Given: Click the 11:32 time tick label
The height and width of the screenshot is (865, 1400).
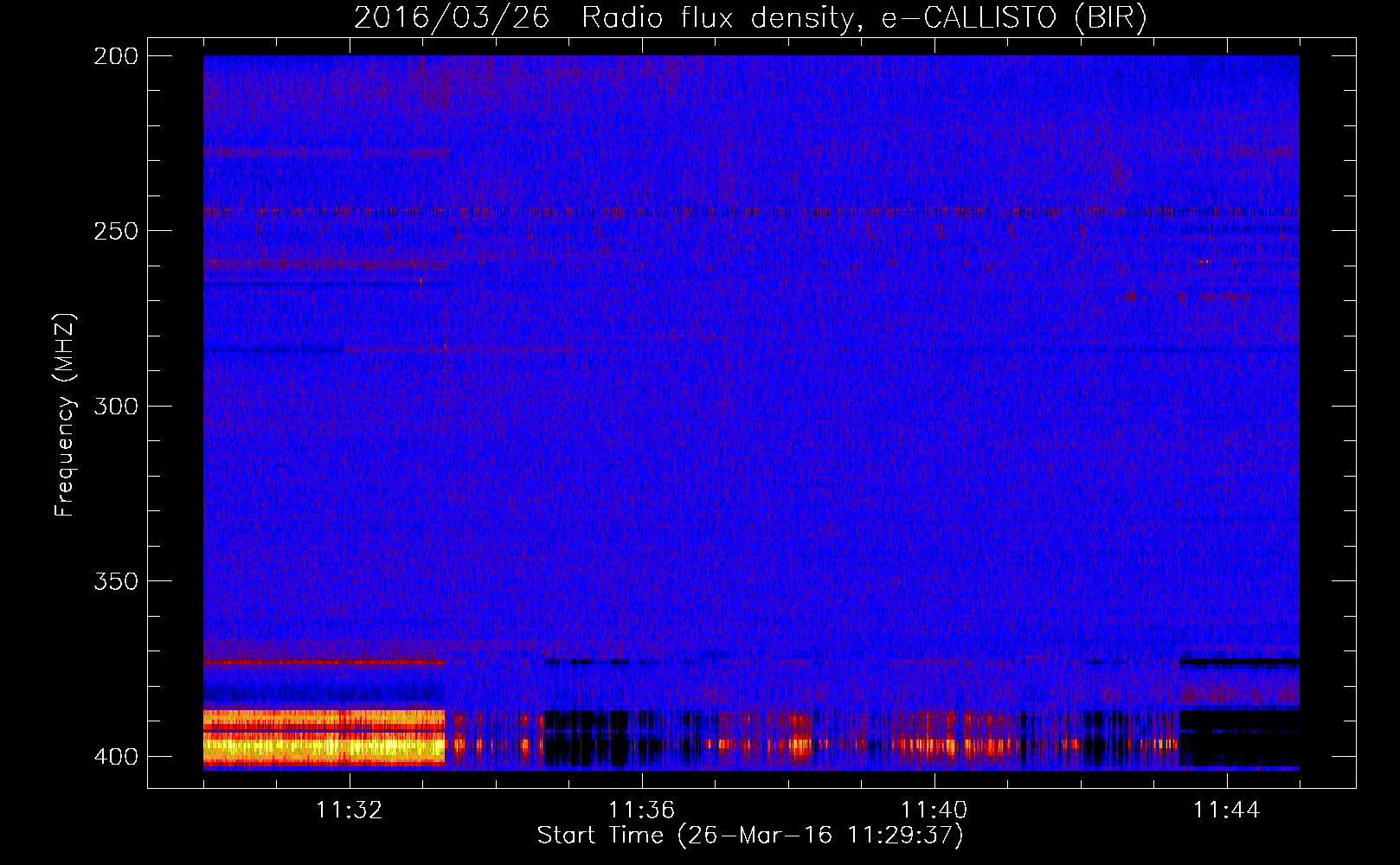Looking at the screenshot, I should [x=350, y=810].
